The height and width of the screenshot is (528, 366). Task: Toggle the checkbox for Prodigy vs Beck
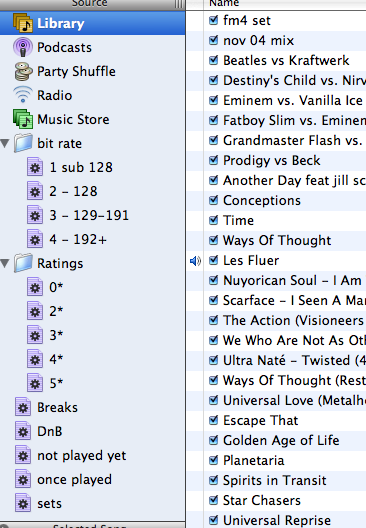[x=213, y=160]
